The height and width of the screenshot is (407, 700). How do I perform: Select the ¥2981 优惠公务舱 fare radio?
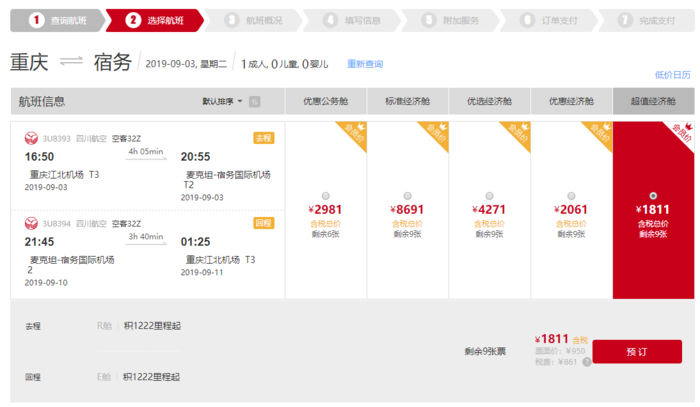tap(325, 195)
